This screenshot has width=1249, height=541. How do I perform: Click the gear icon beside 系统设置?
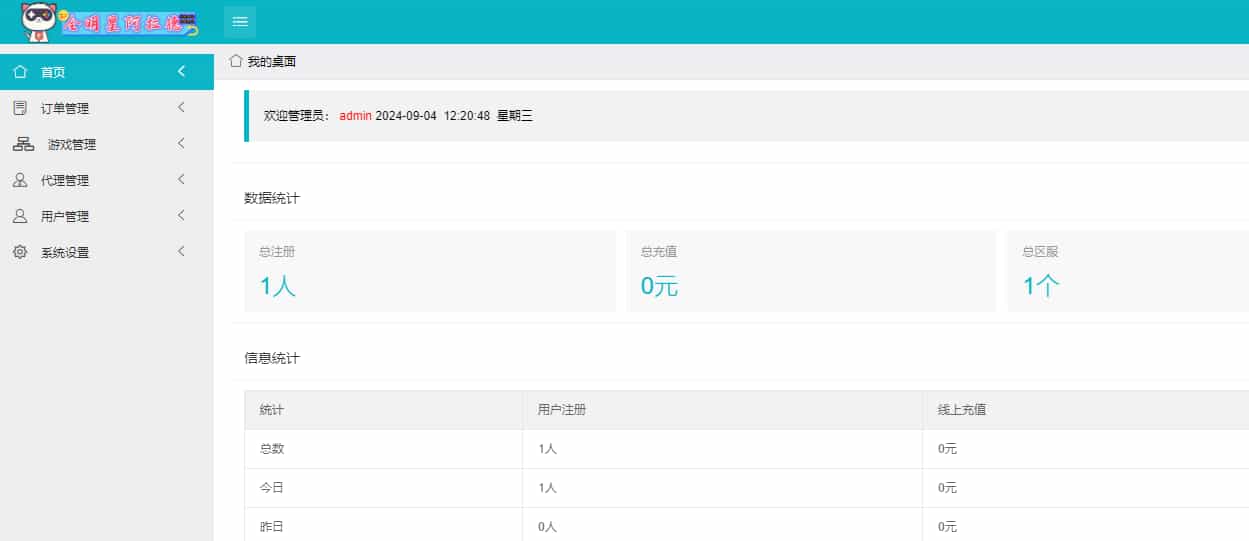pos(20,252)
